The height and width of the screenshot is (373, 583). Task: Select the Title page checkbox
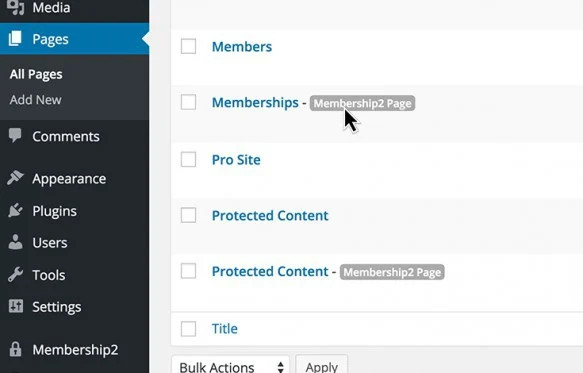189,329
